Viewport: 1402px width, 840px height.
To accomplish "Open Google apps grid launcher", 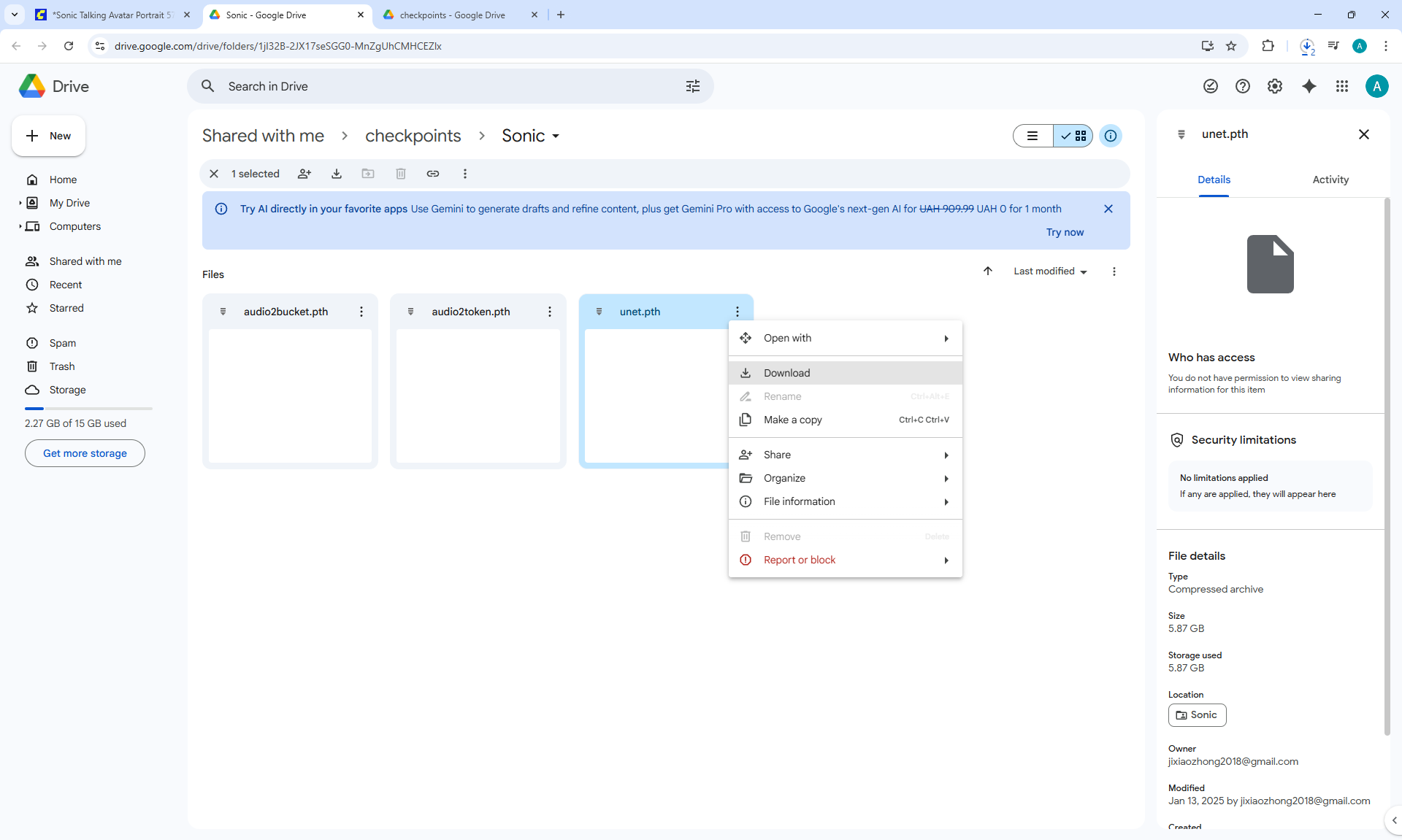I will [1342, 86].
